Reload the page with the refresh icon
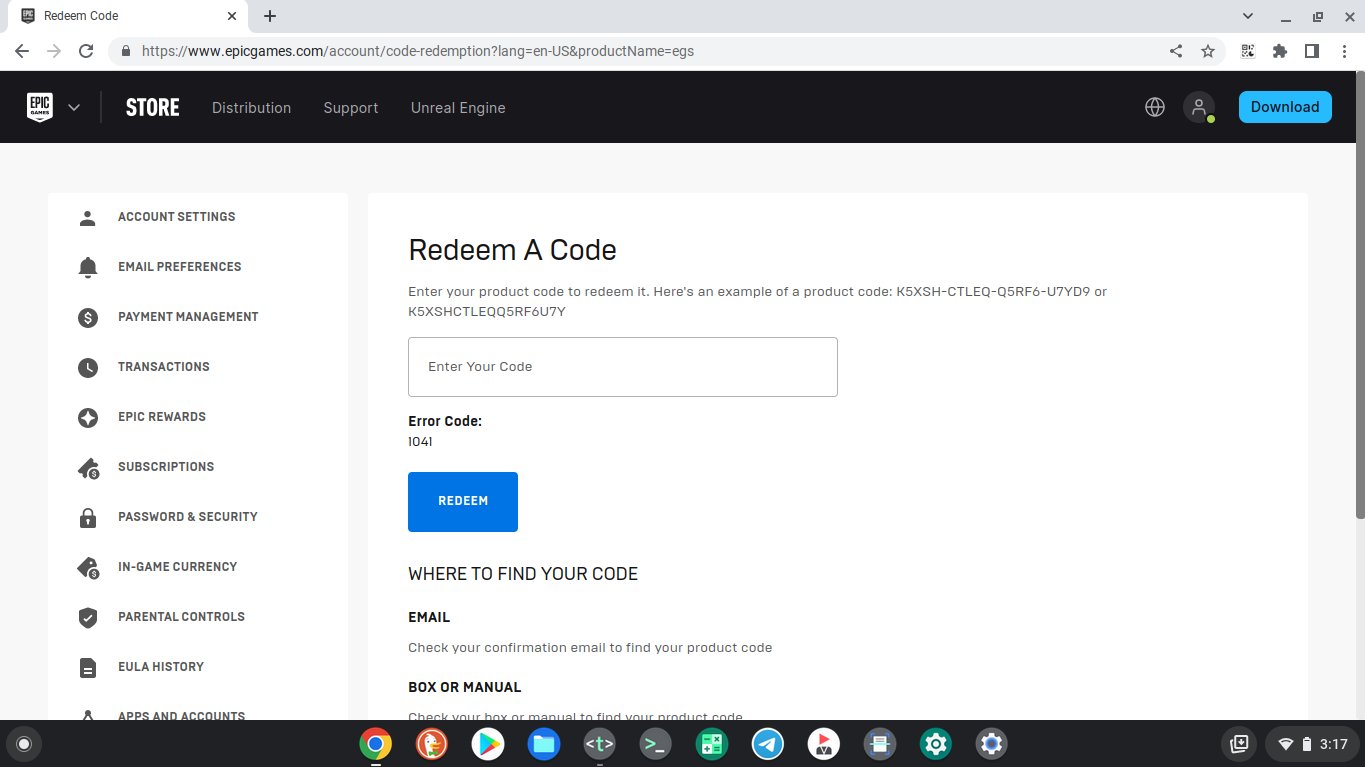 [x=86, y=51]
